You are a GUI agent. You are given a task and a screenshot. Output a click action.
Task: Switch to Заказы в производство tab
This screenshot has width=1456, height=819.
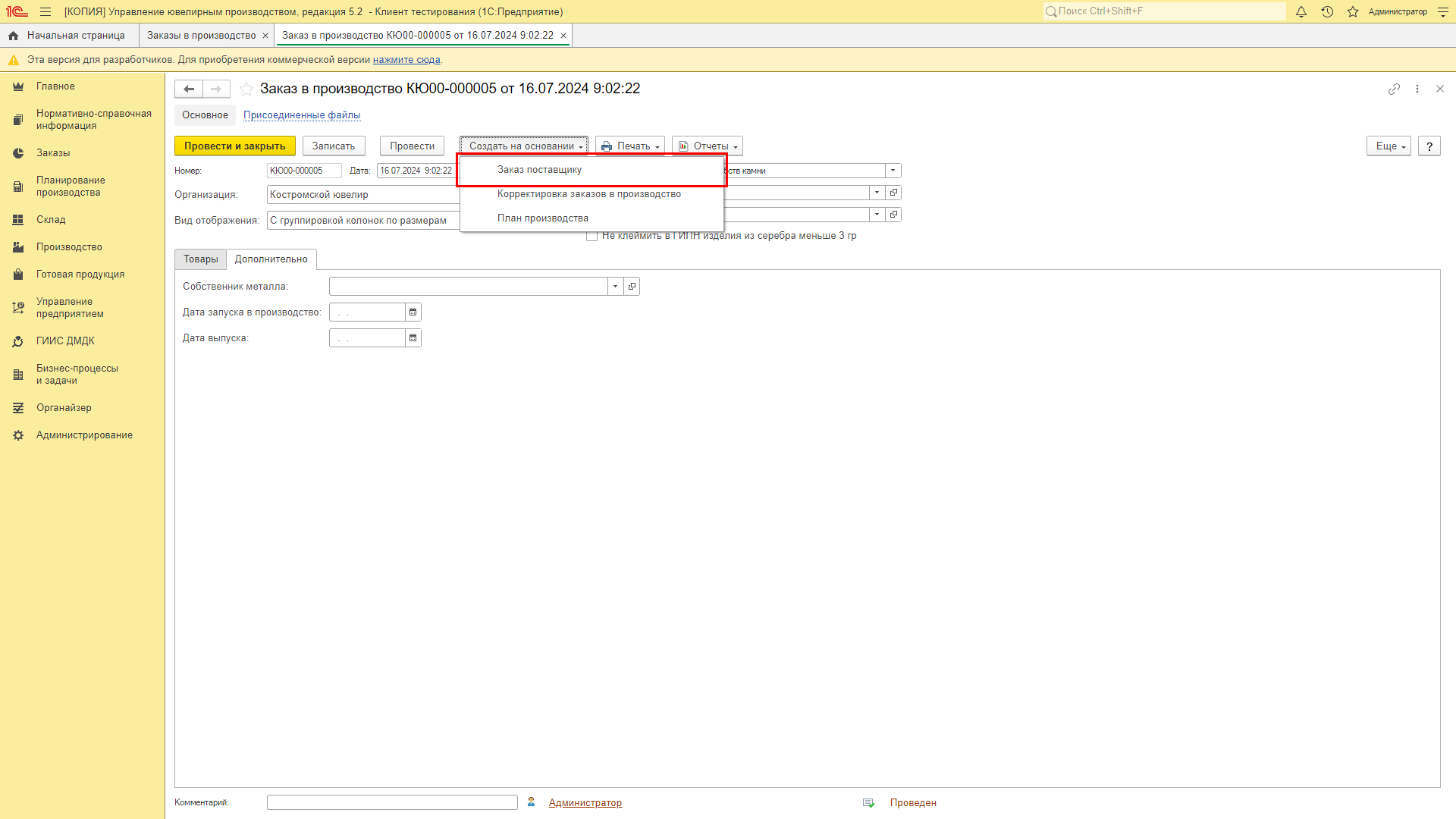pos(202,36)
